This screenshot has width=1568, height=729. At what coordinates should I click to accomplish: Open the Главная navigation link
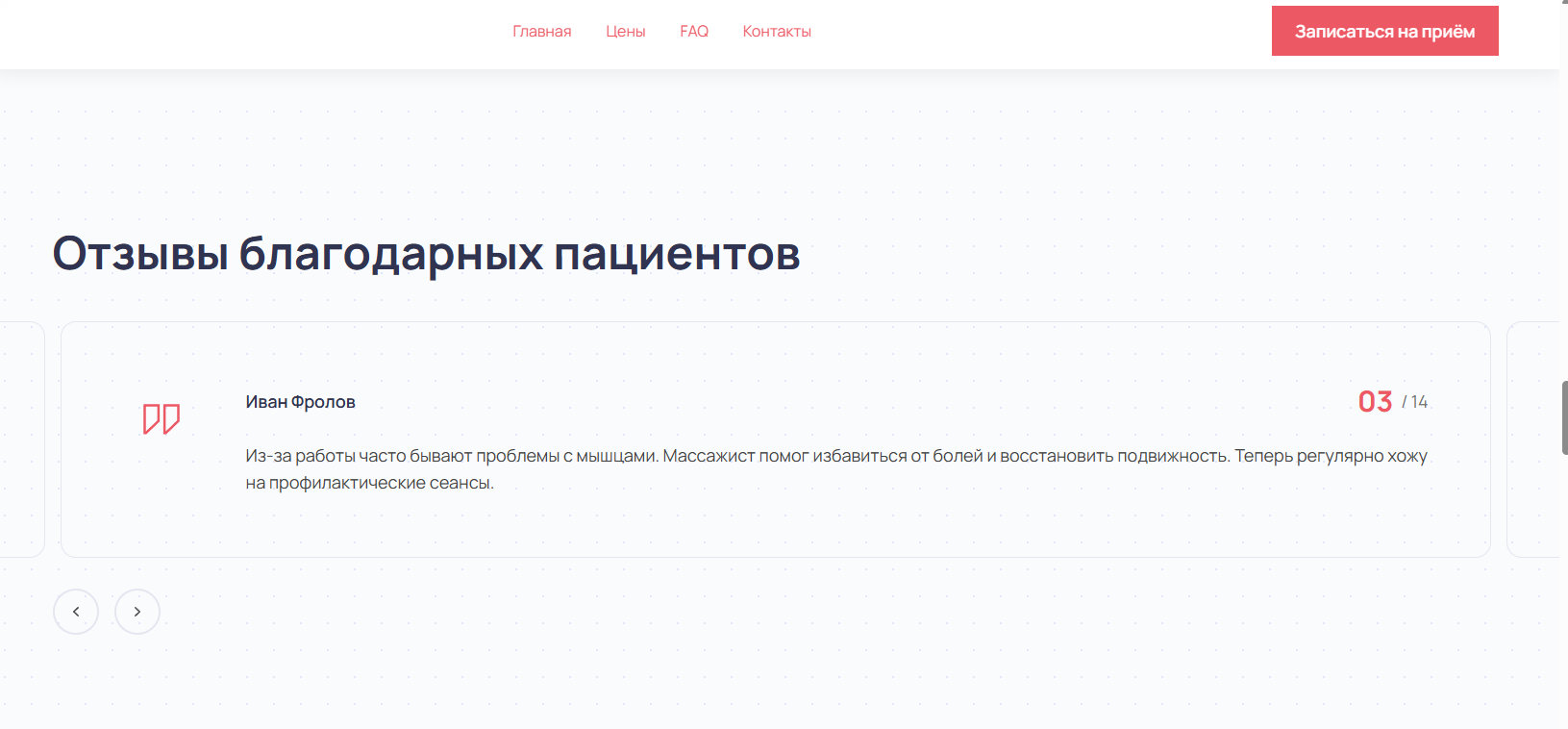click(x=541, y=32)
